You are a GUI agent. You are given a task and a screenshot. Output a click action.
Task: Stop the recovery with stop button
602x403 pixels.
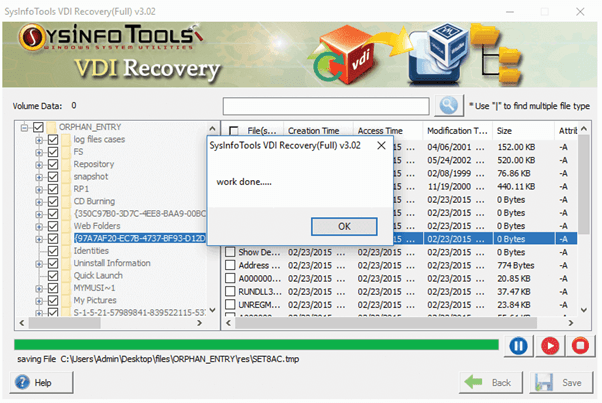point(580,346)
